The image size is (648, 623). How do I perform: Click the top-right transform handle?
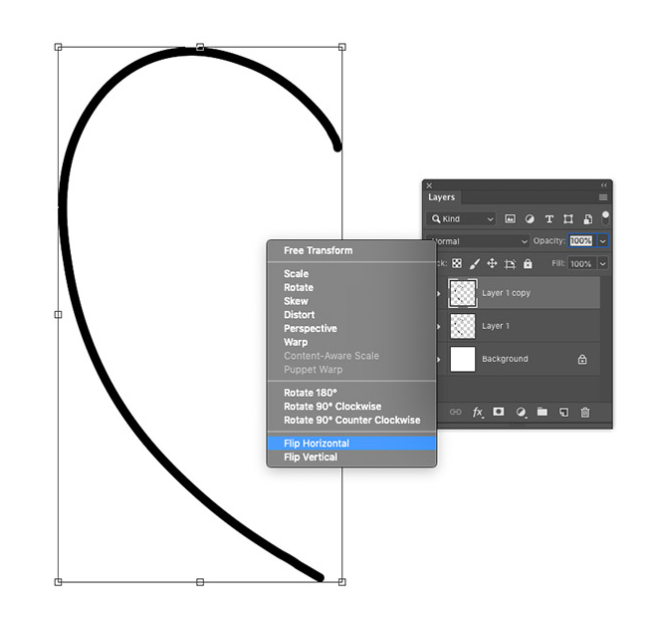click(x=342, y=47)
